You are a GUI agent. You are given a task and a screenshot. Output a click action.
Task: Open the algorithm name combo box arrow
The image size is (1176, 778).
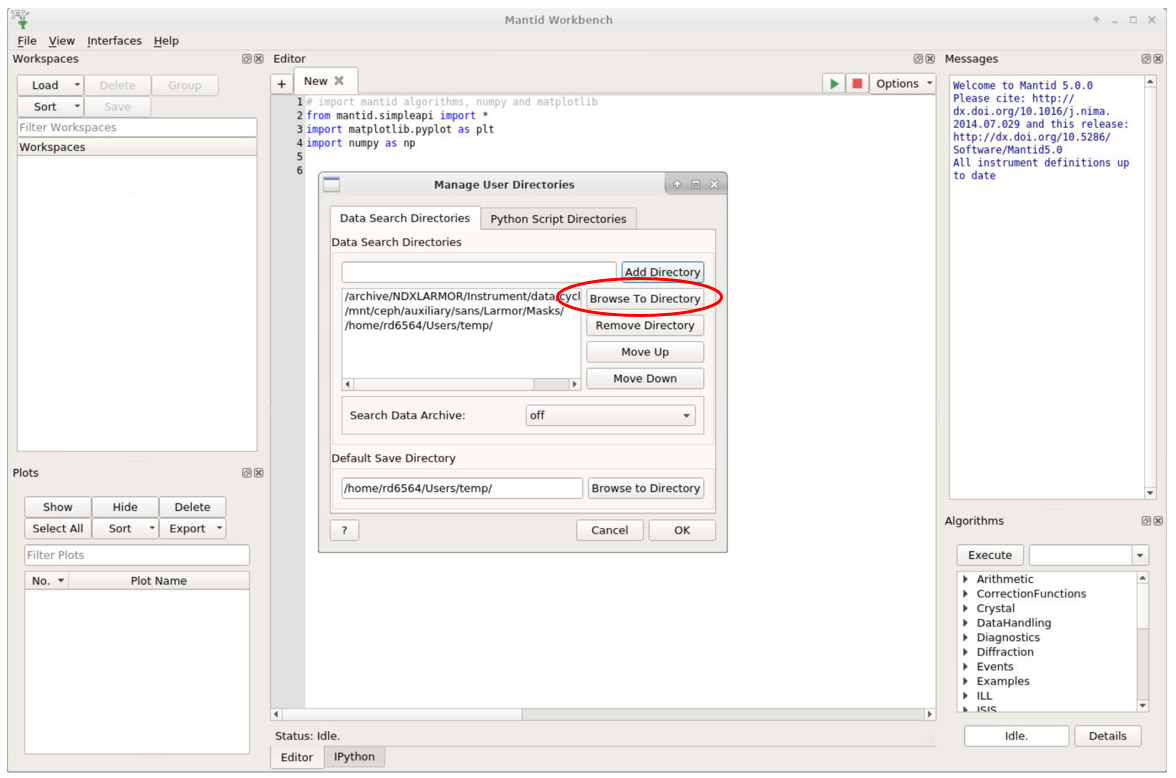(x=1140, y=555)
